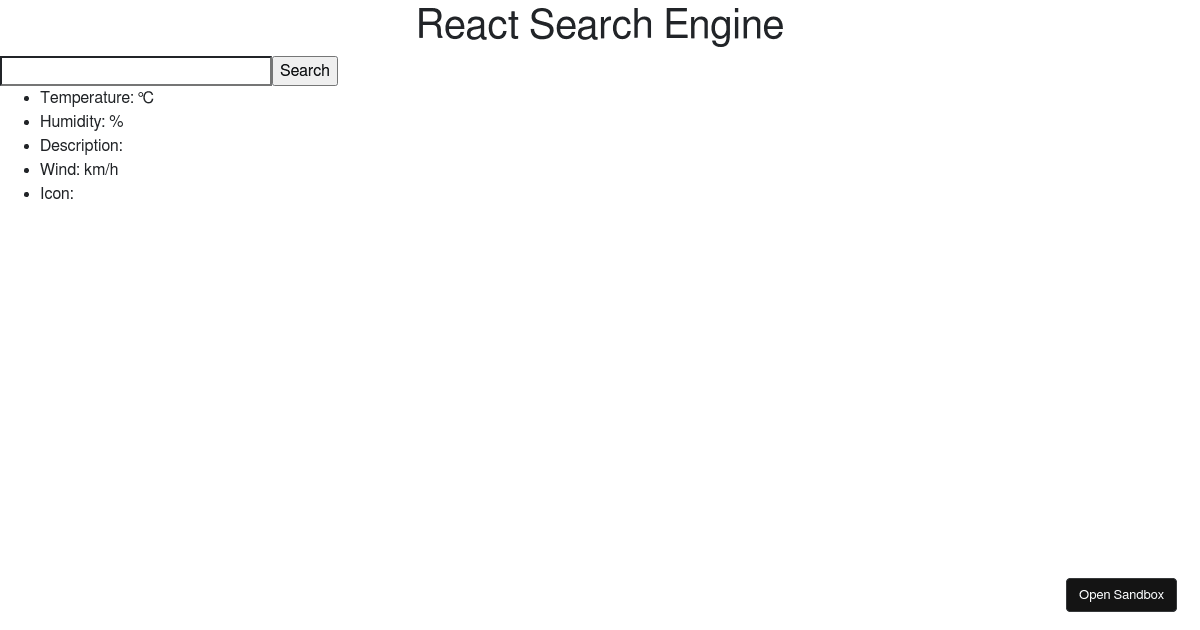1200x630 pixels.
Task: Select the Temperature list item
Action: tap(96, 98)
